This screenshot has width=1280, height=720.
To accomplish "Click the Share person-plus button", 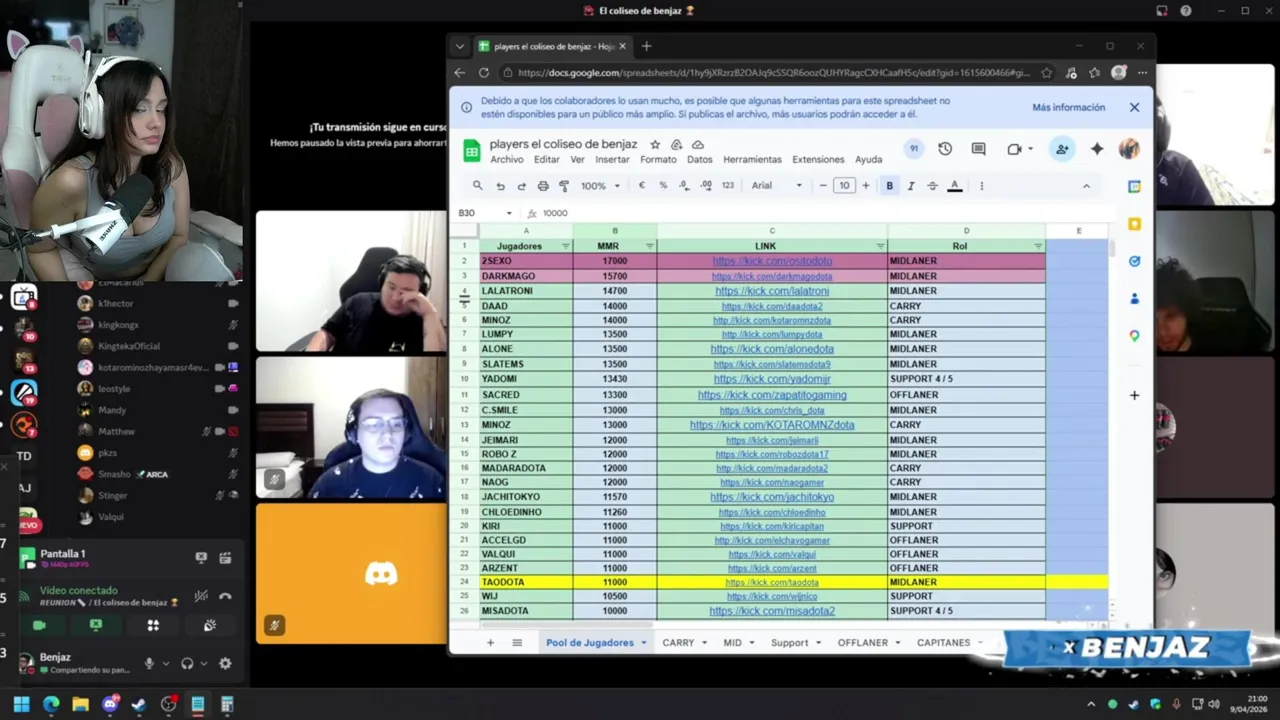I will coord(1062,149).
